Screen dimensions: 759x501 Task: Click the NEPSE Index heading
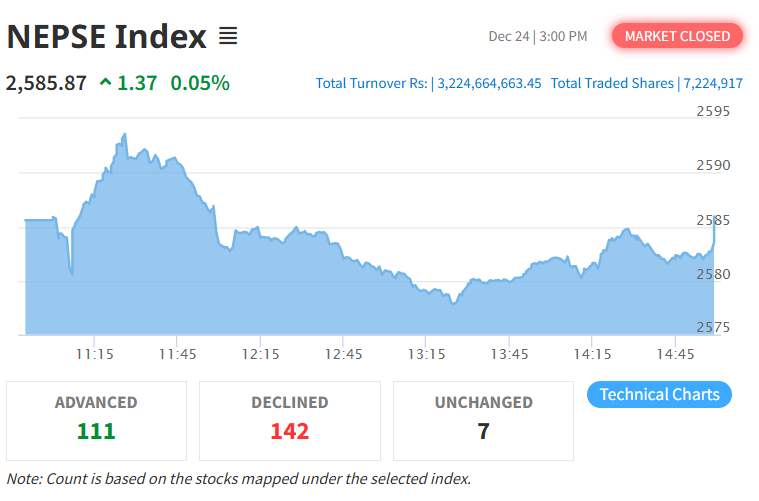tap(107, 37)
